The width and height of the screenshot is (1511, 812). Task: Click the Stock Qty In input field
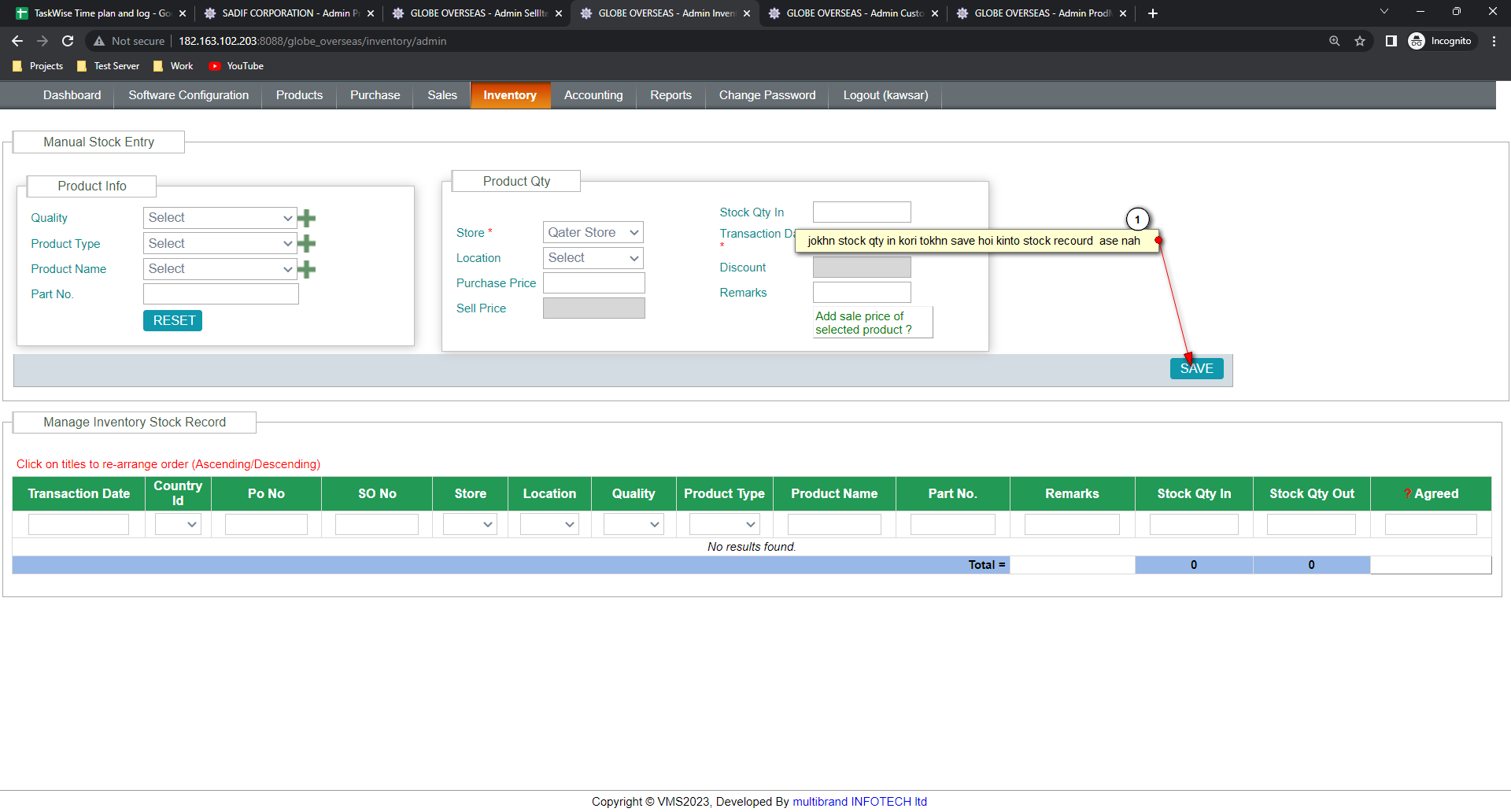[x=862, y=212]
